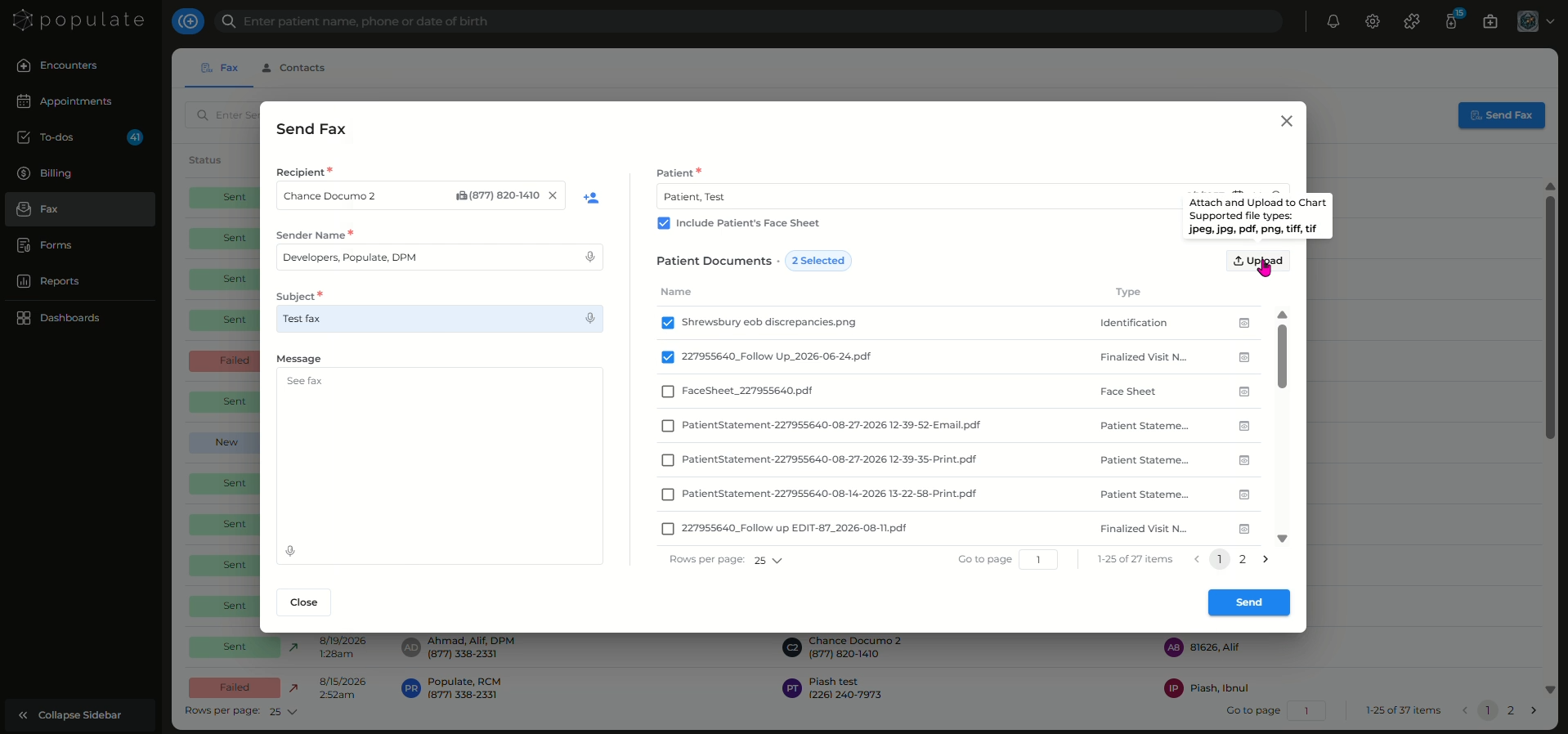Check the FaceSheet_227955640.pdf document checkbox
This screenshot has height=734, width=1568.
click(668, 392)
